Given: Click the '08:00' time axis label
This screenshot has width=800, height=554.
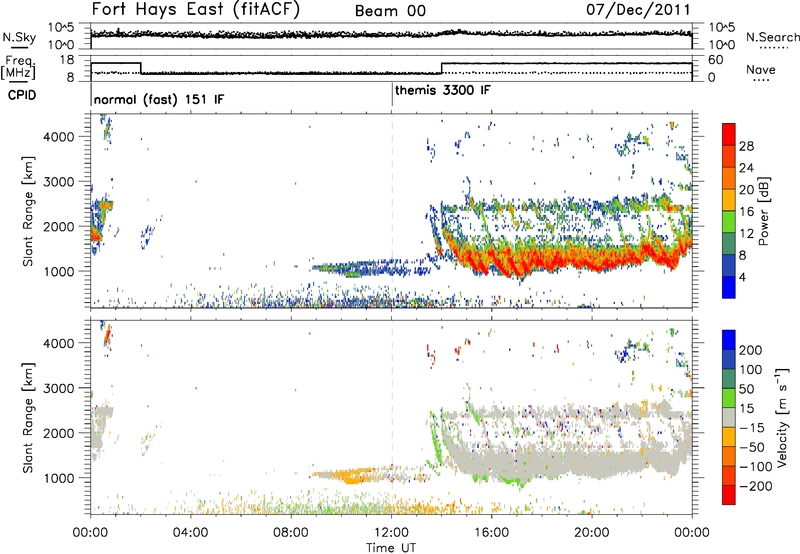Looking at the screenshot, I should pos(291,533).
